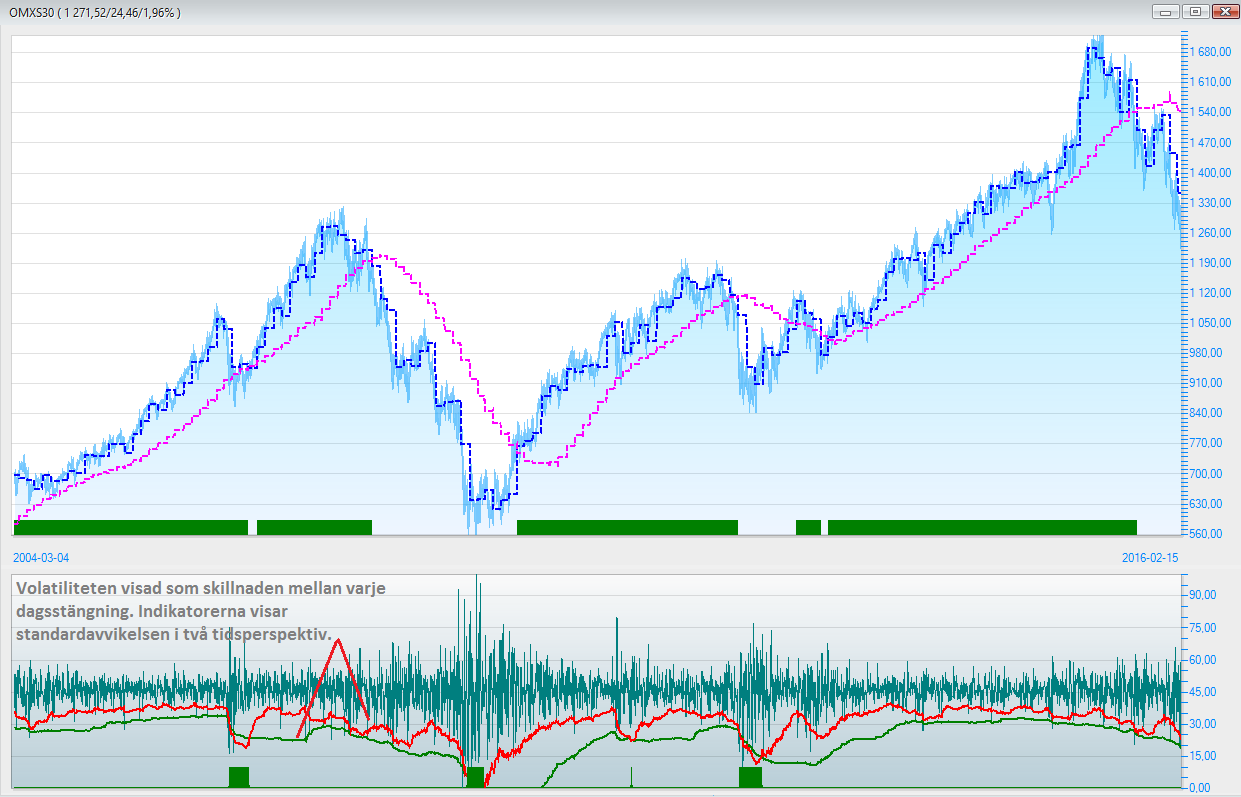1241x797 pixels.
Task: Click the 1 470,00 price axis value
Action: coord(1208,142)
